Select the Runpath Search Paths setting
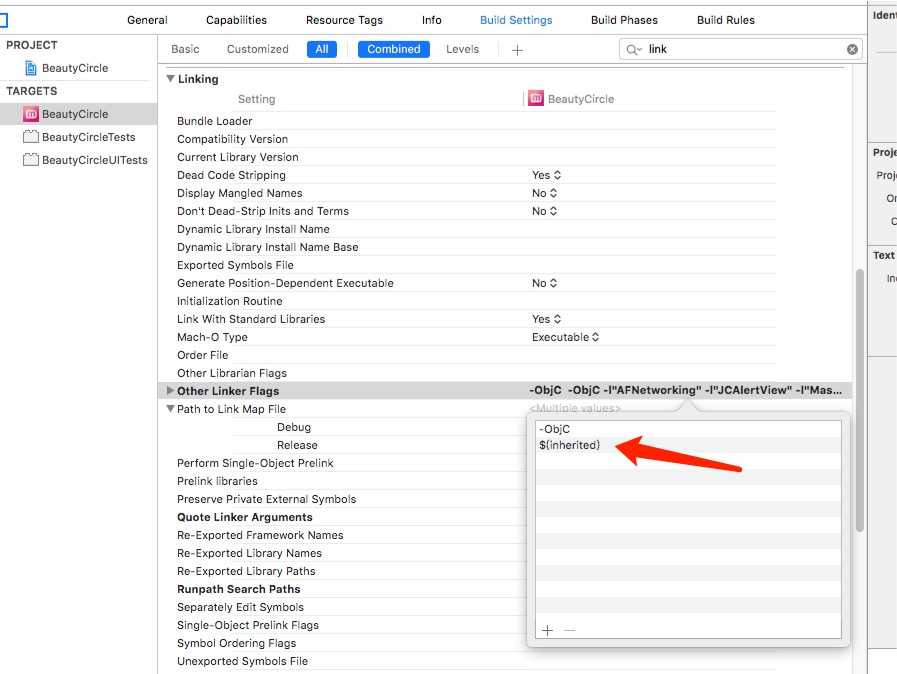Viewport: 897px width, 674px height. (238, 589)
